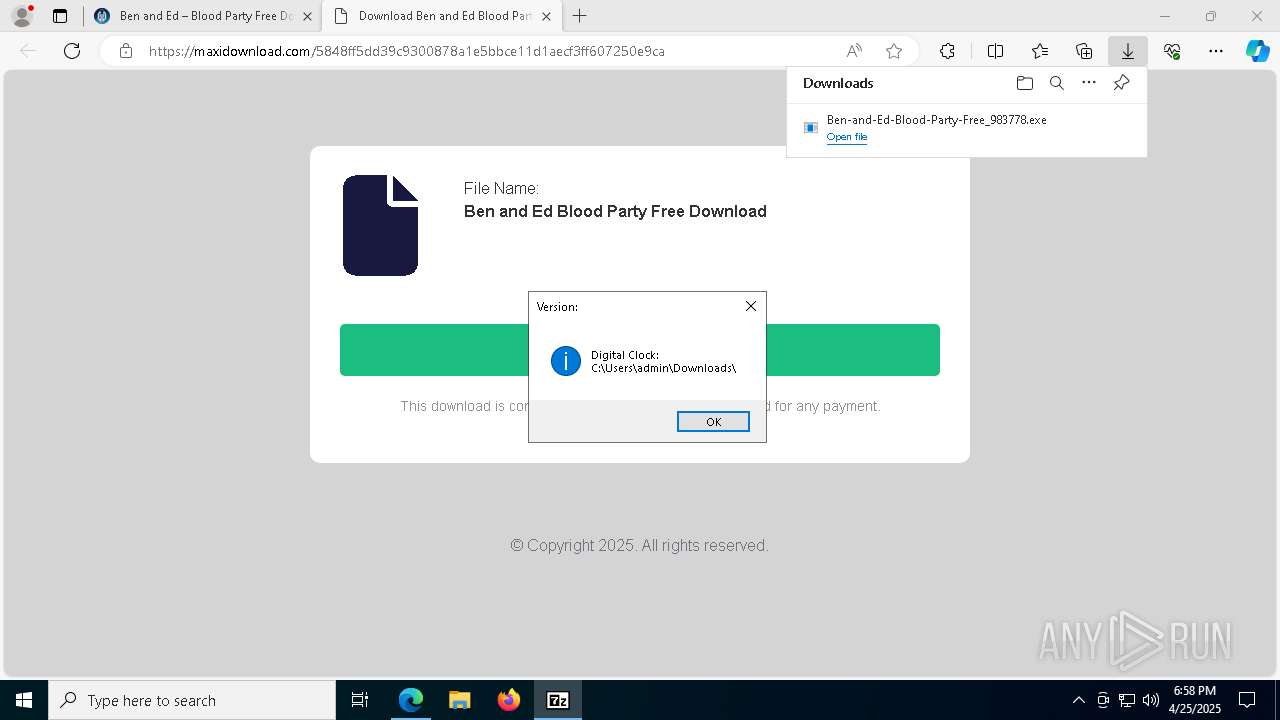Activate Read aloud in address bar
This screenshot has height=720, width=1280.
point(854,51)
